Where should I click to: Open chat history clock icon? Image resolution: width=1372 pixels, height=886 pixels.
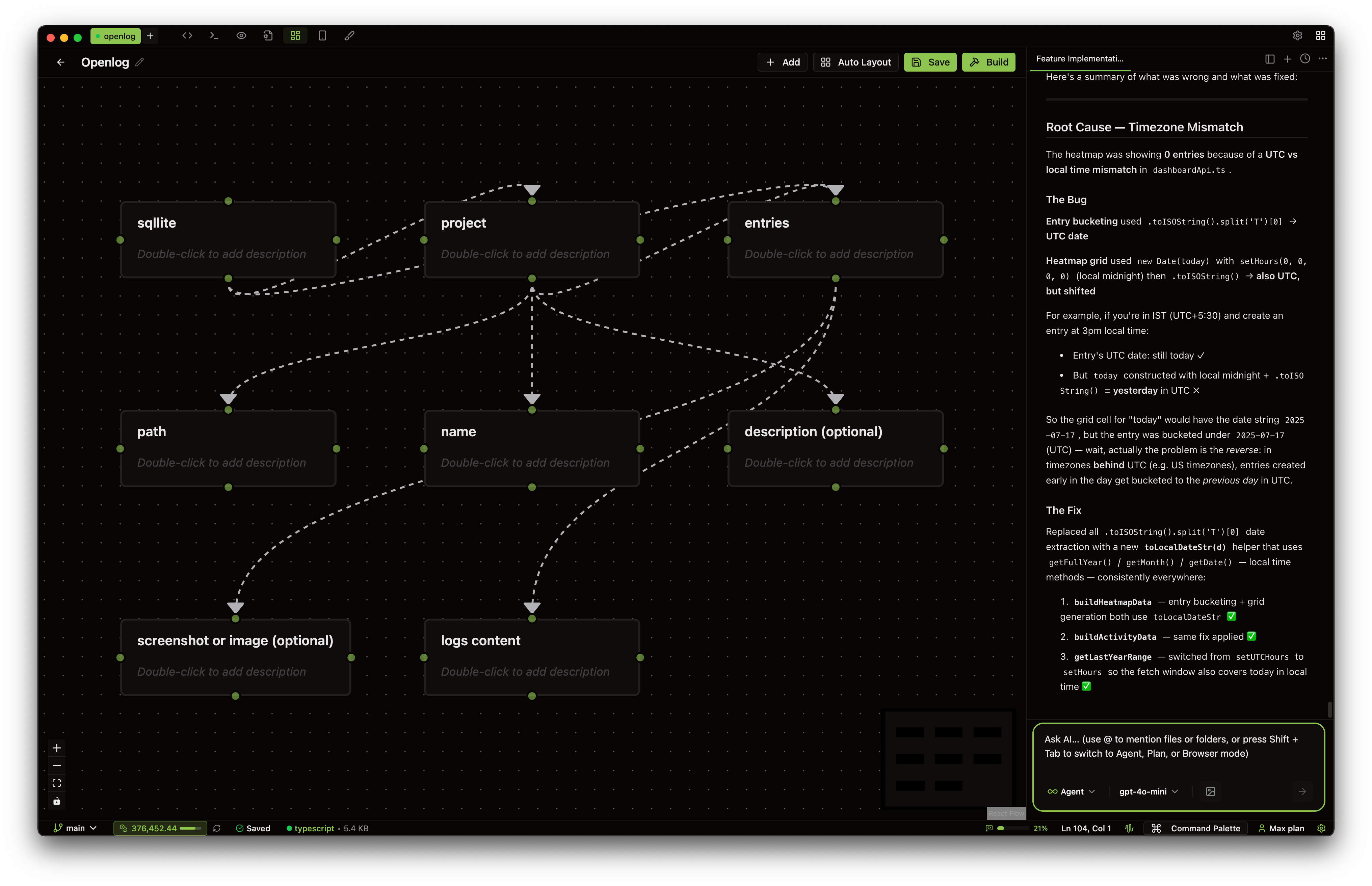(1305, 59)
